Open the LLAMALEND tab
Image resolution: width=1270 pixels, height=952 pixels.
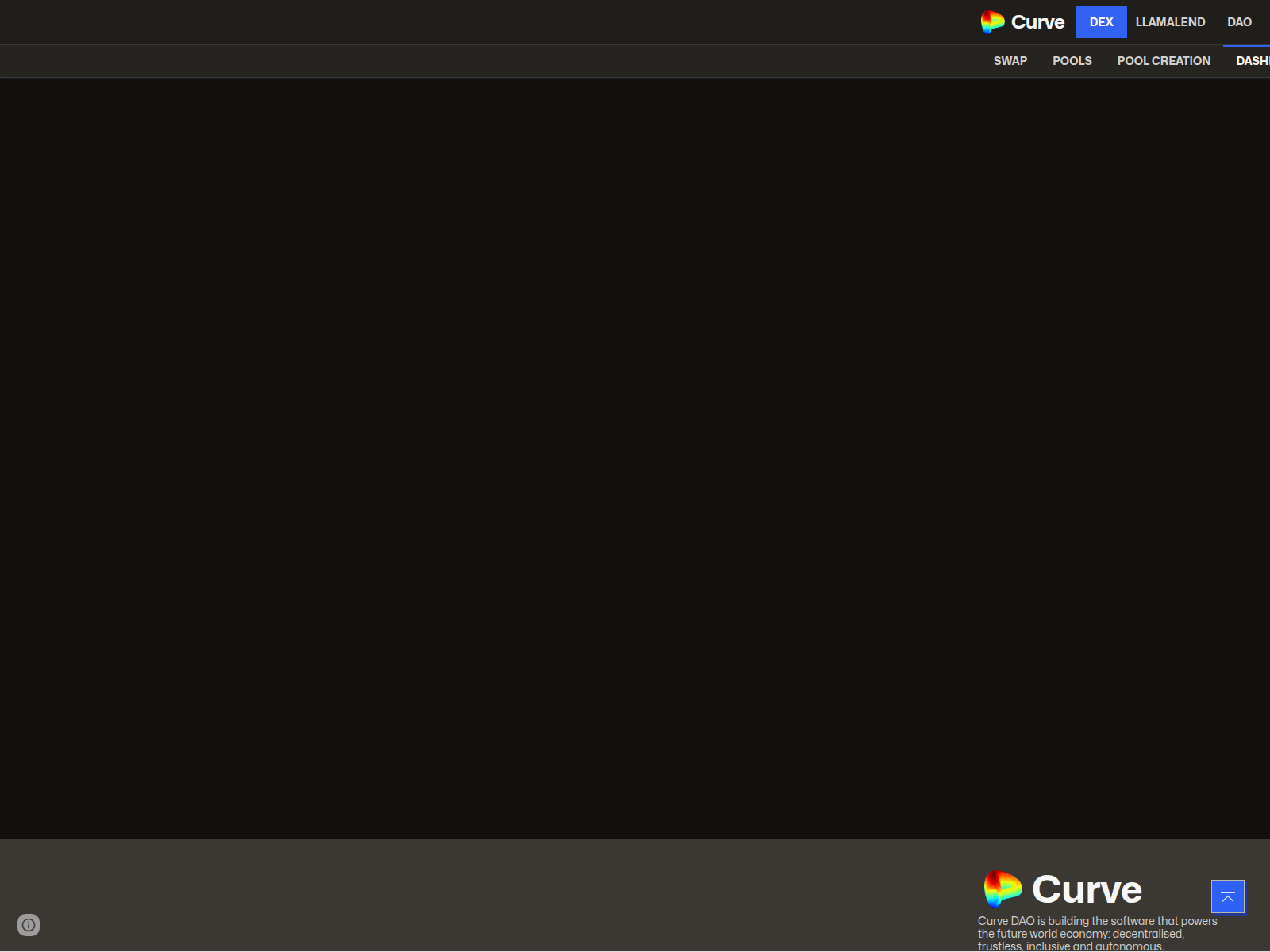(x=1170, y=22)
